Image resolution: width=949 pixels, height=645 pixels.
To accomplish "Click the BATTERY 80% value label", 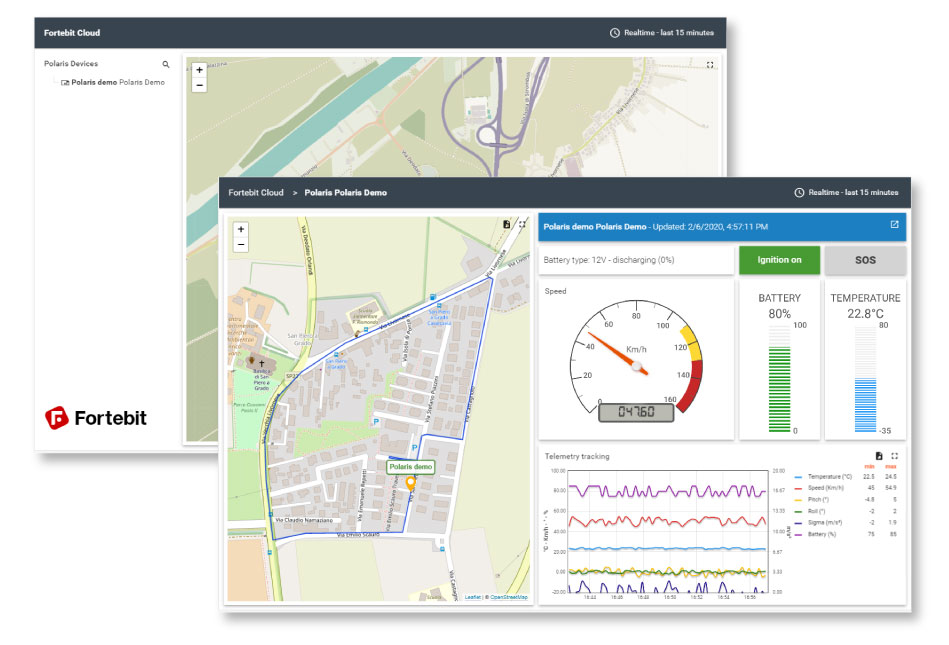I will pos(780,313).
